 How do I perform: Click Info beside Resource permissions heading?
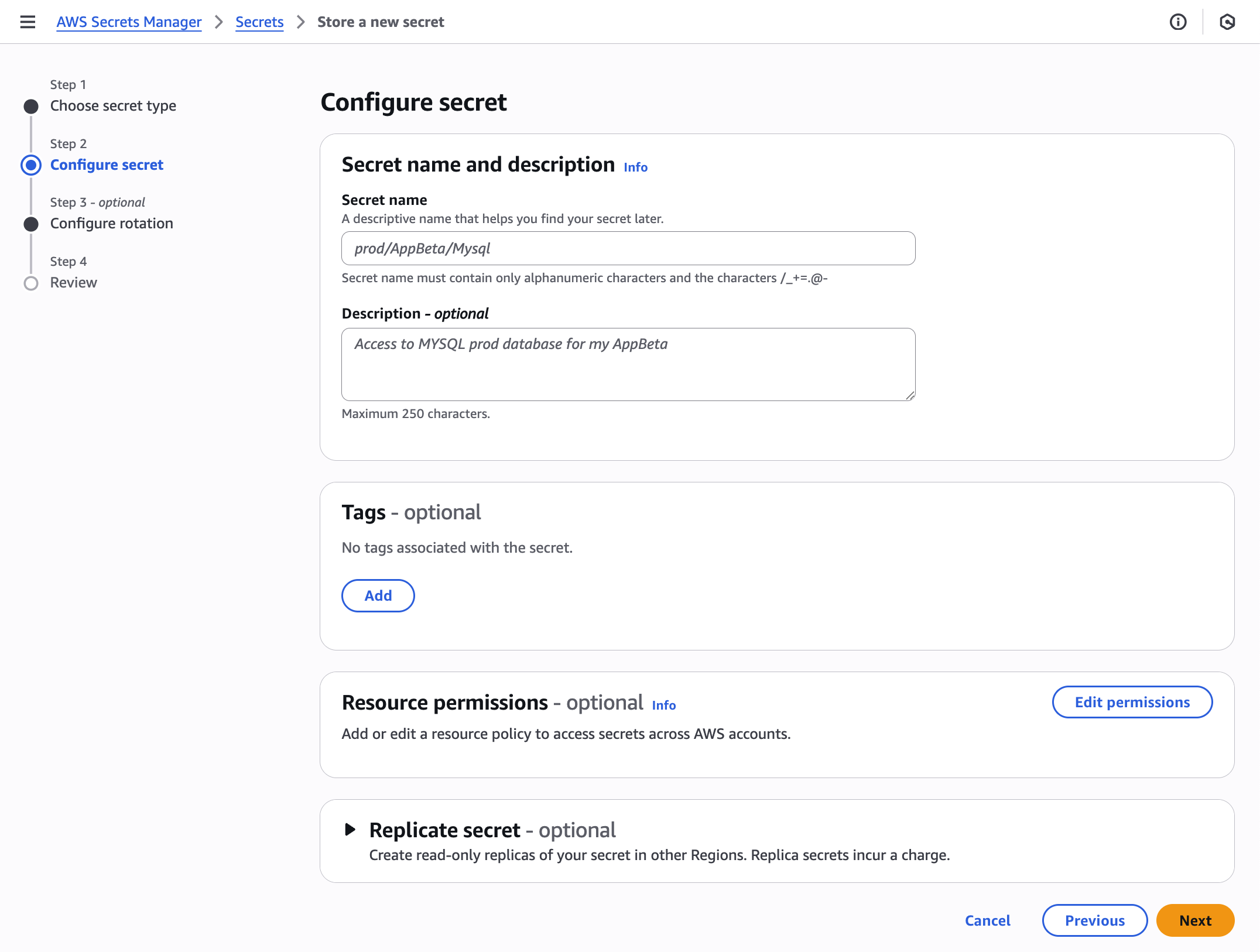[664, 706]
